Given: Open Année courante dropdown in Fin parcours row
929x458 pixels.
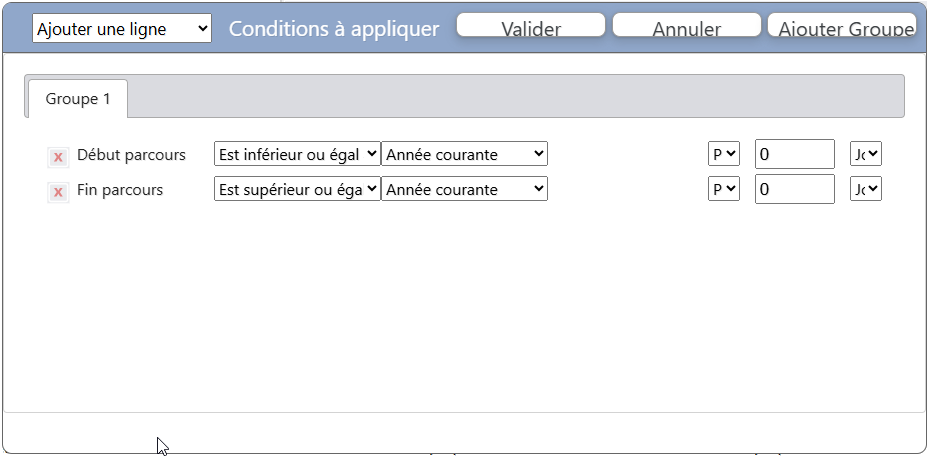Looking at the screenshot, I should pyautogui.click(x=464, y=188).
